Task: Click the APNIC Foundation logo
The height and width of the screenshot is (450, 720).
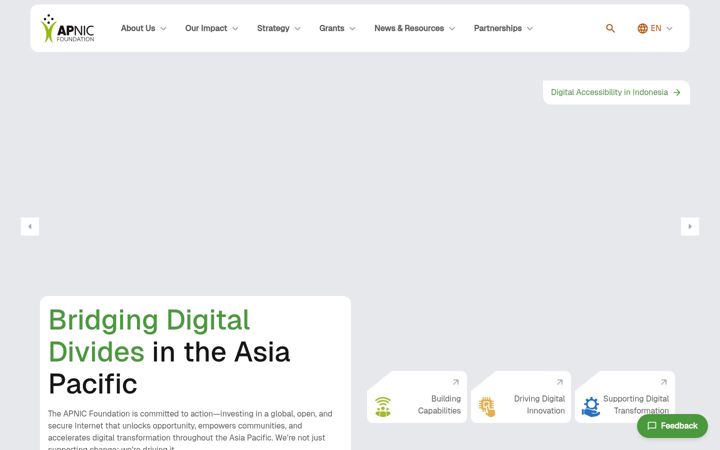Action: (x=68, y=28)
